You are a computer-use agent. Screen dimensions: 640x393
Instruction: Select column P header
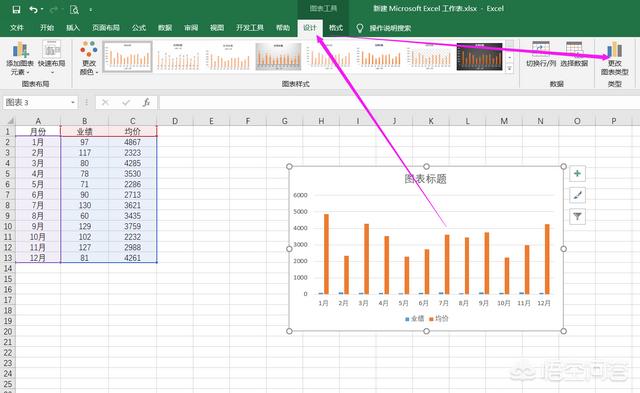click(613, 121)
